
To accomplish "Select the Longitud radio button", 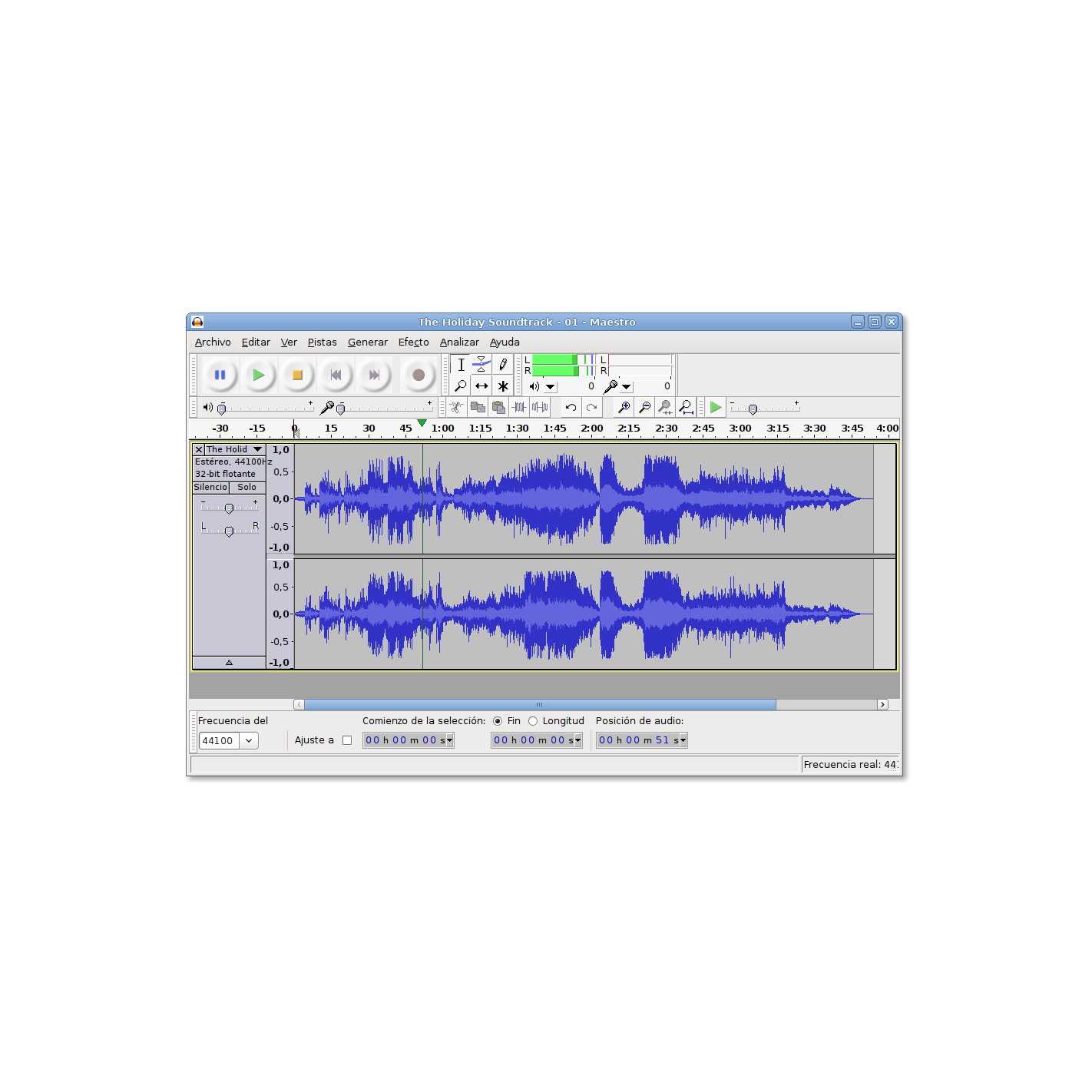I will [533, 721].
